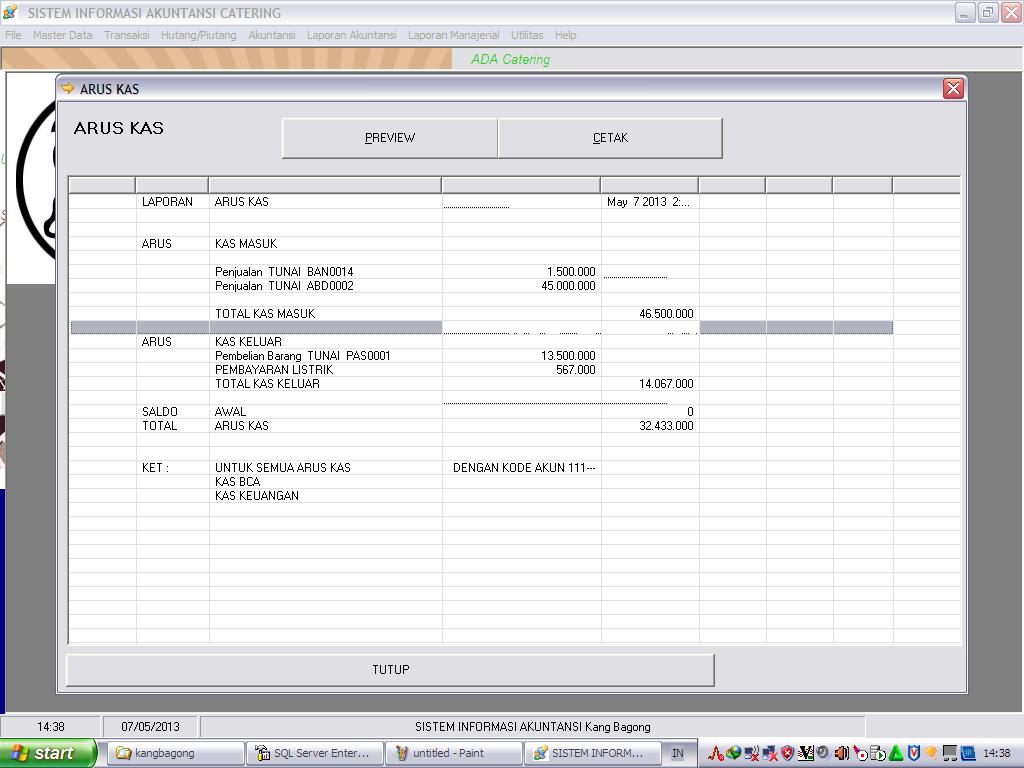The height and width of the screenshot is (768, 1024).
Task: Click the PEMBAYARAN LISTRIK entry
Action: point(260,370)
